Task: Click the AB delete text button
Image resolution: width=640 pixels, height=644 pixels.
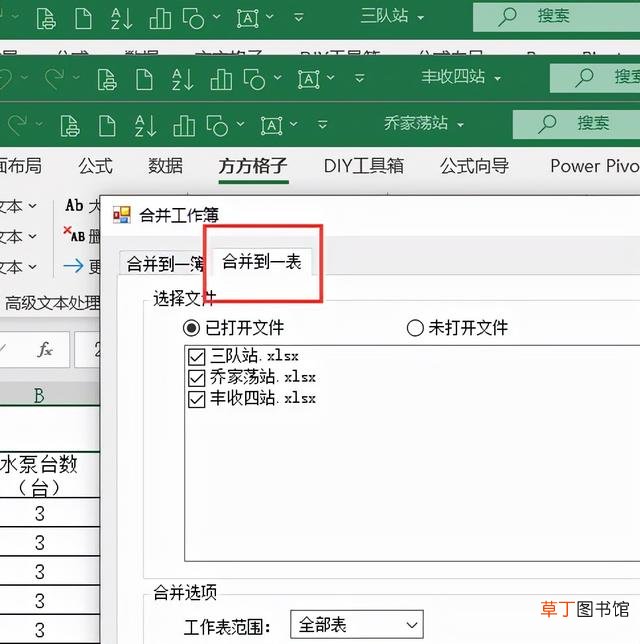Action: click(x=81, y=235)
